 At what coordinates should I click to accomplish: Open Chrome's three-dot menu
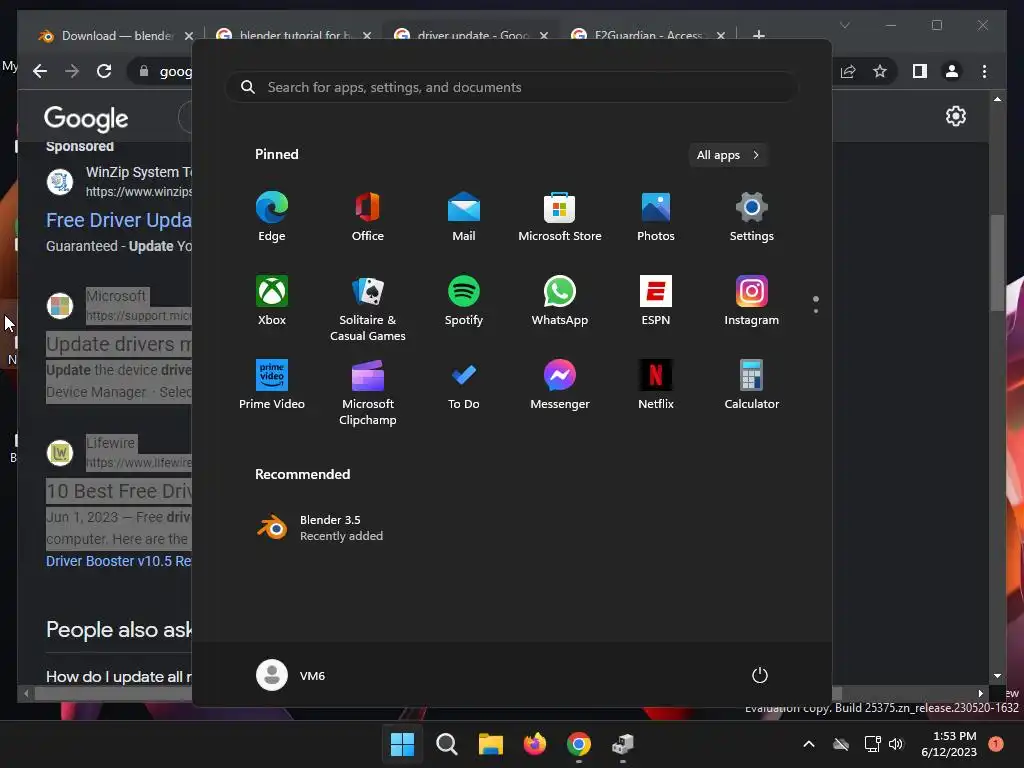(x=984, y=71)
